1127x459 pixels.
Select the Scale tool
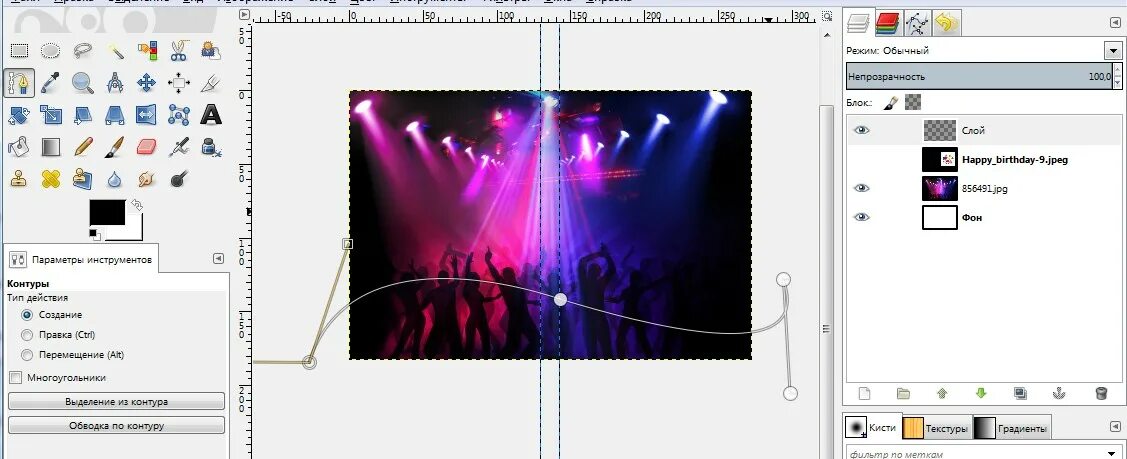(x=50, y=115)
